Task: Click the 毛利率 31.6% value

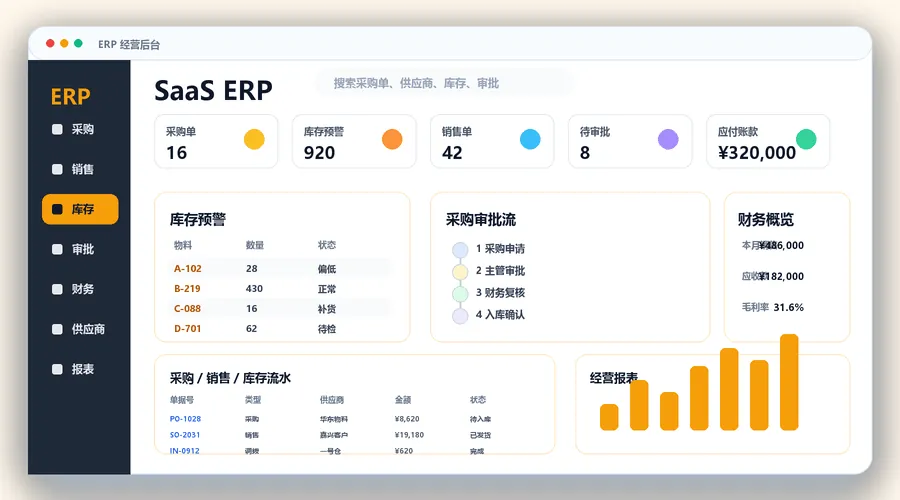Action: (789, 308)
